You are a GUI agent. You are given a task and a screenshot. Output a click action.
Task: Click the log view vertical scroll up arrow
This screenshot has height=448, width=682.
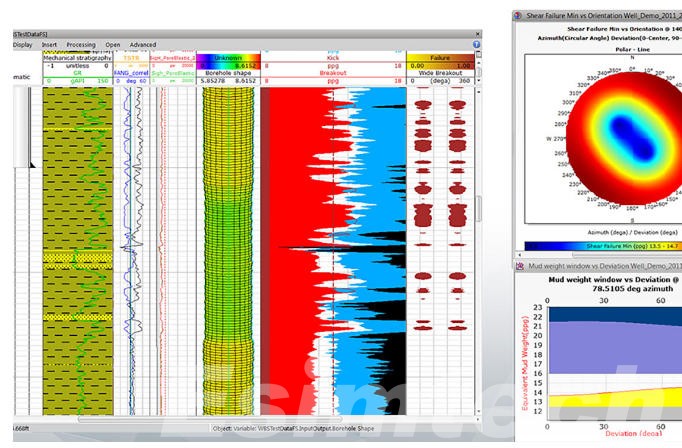point(478,92)
